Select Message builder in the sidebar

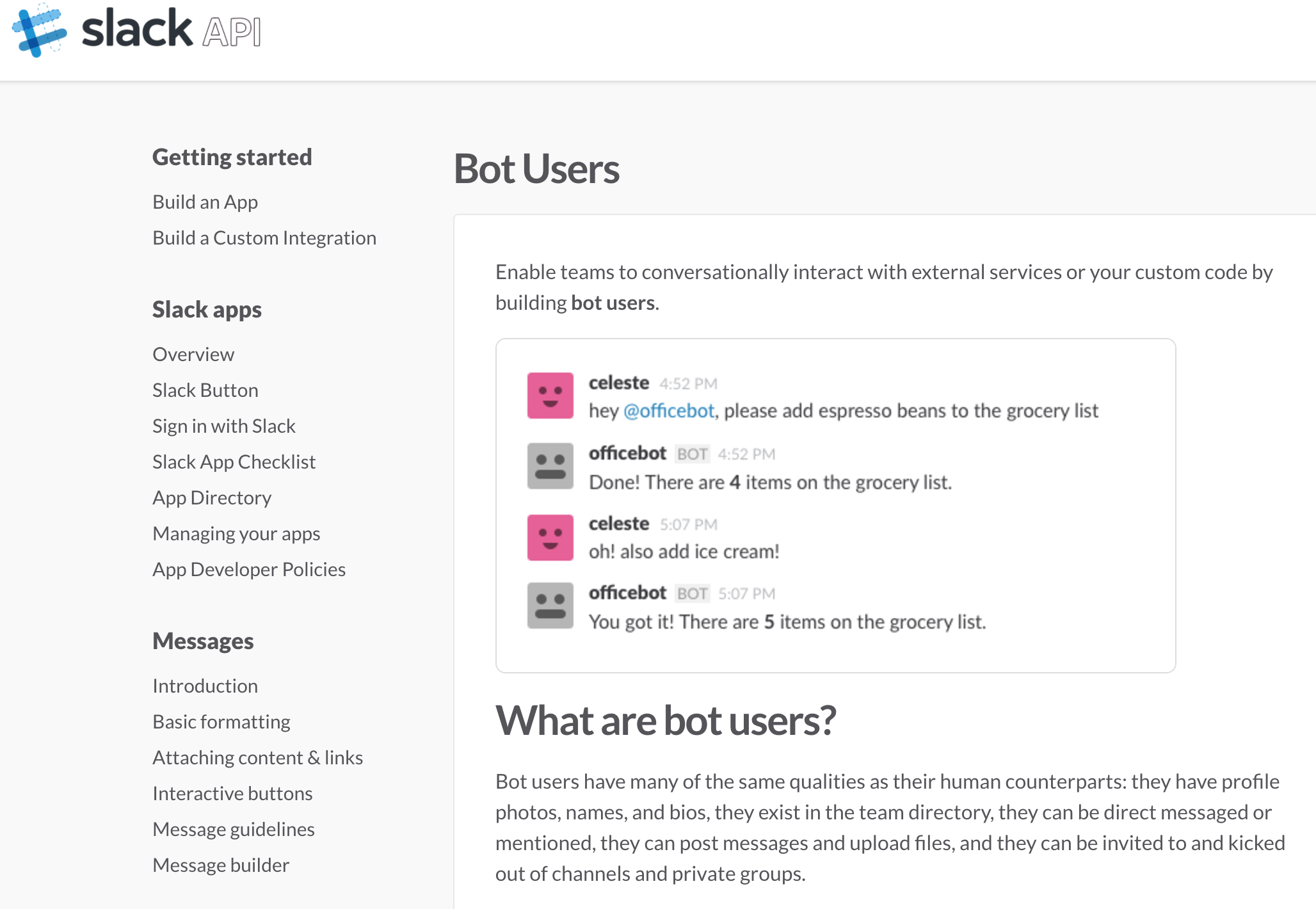[220, 865]
